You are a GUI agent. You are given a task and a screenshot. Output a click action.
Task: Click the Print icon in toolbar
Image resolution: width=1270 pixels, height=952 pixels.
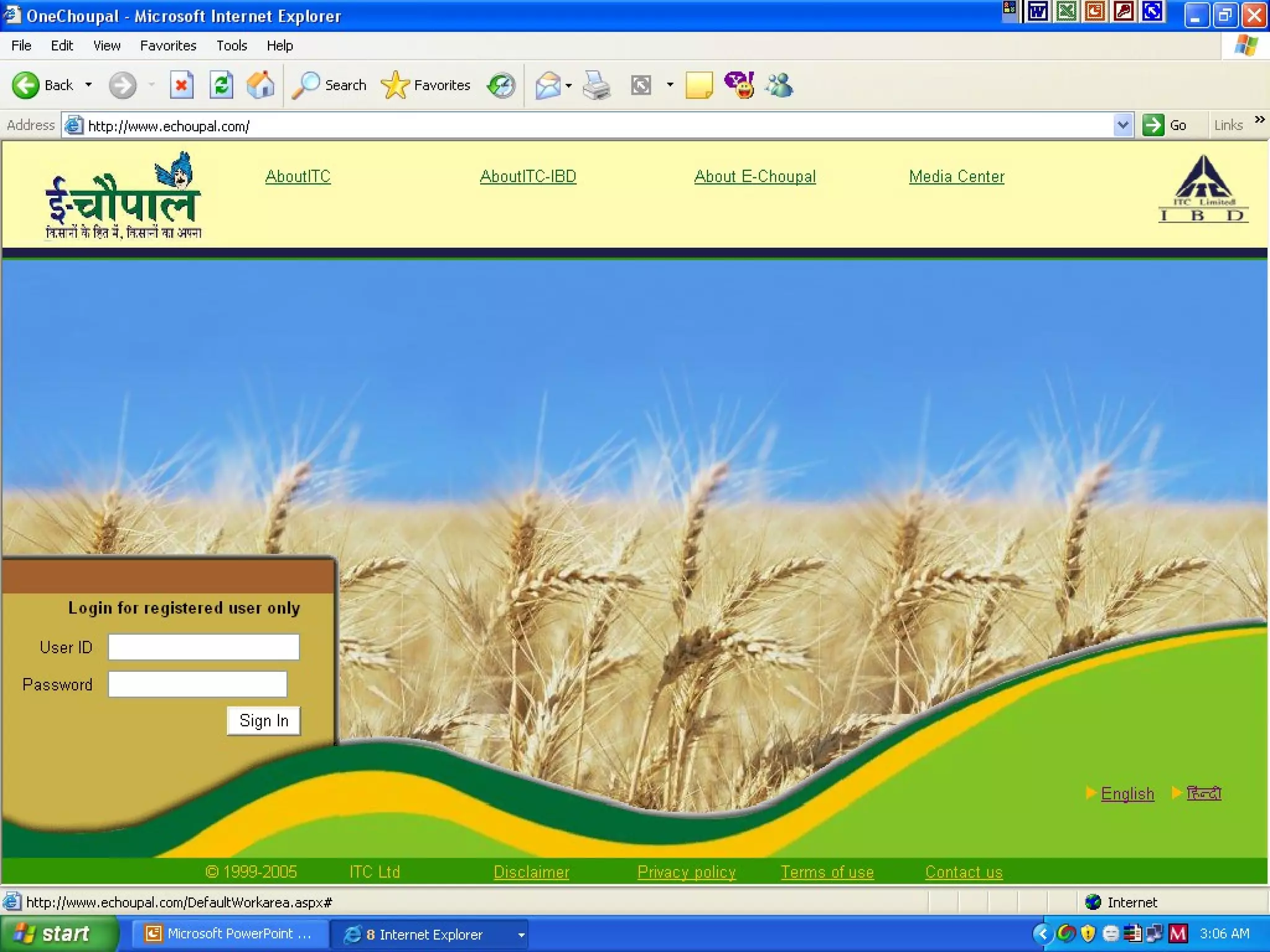click(x=597, y=85)
